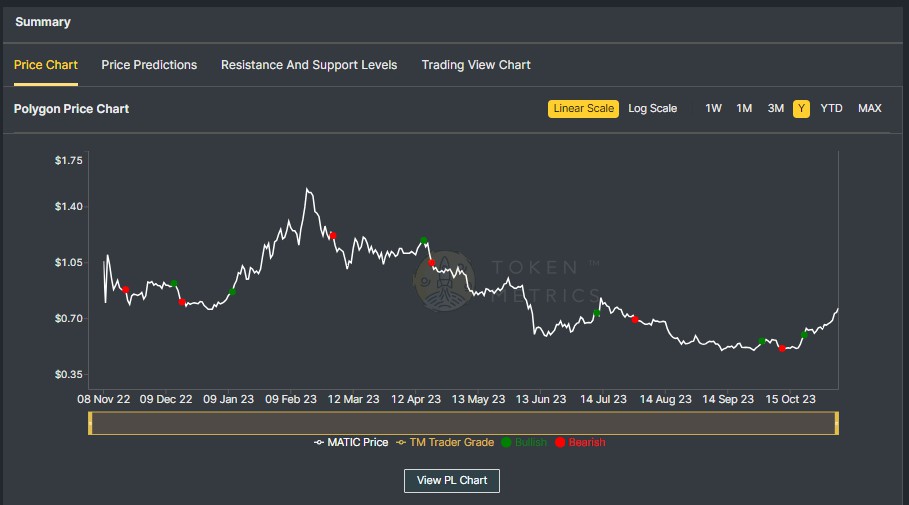The height and width of the screenshot is (505, 909).
Task: Set chart range to 1M
Action: coord(744,109)
